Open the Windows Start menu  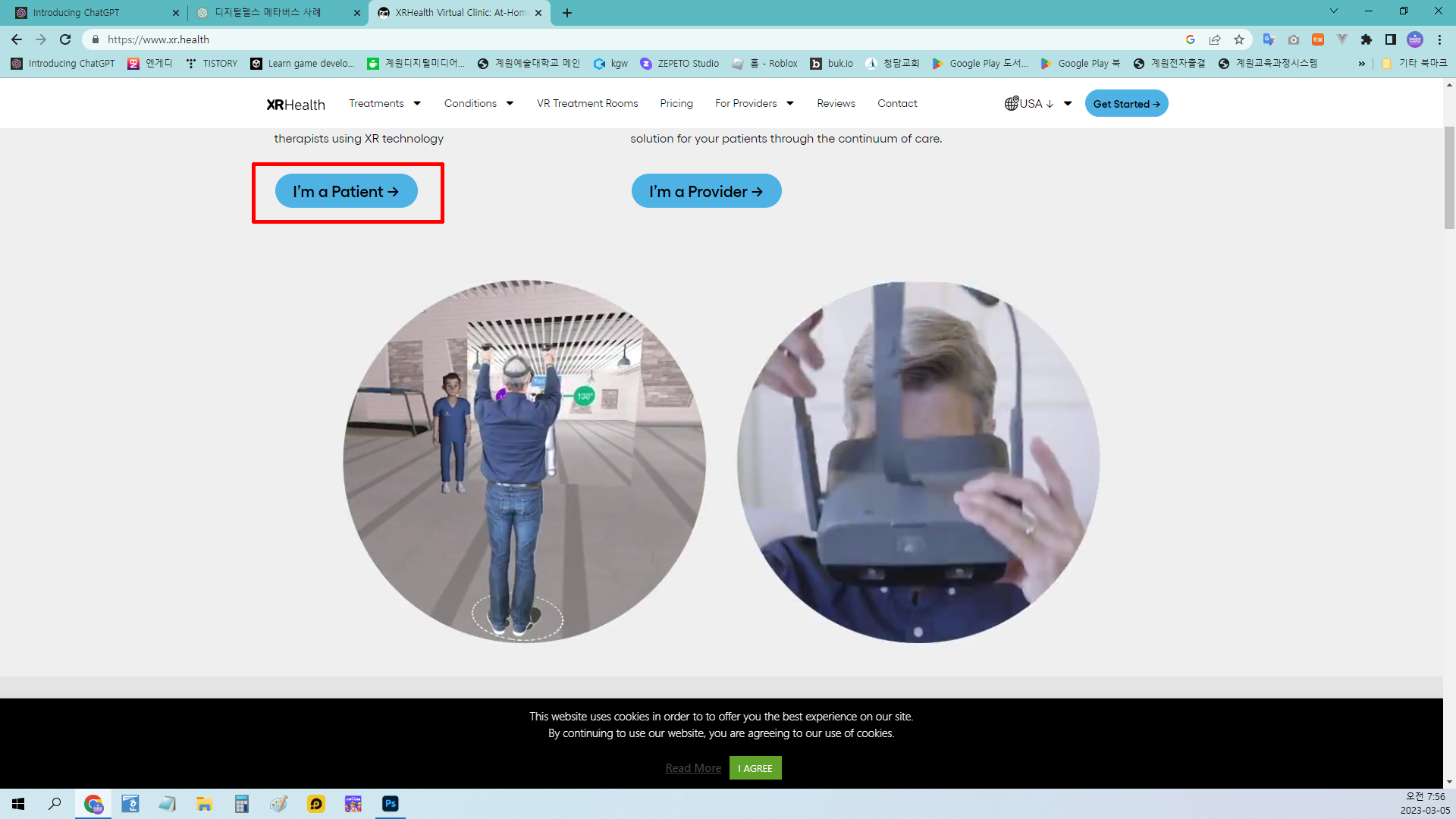pos(18,804)
